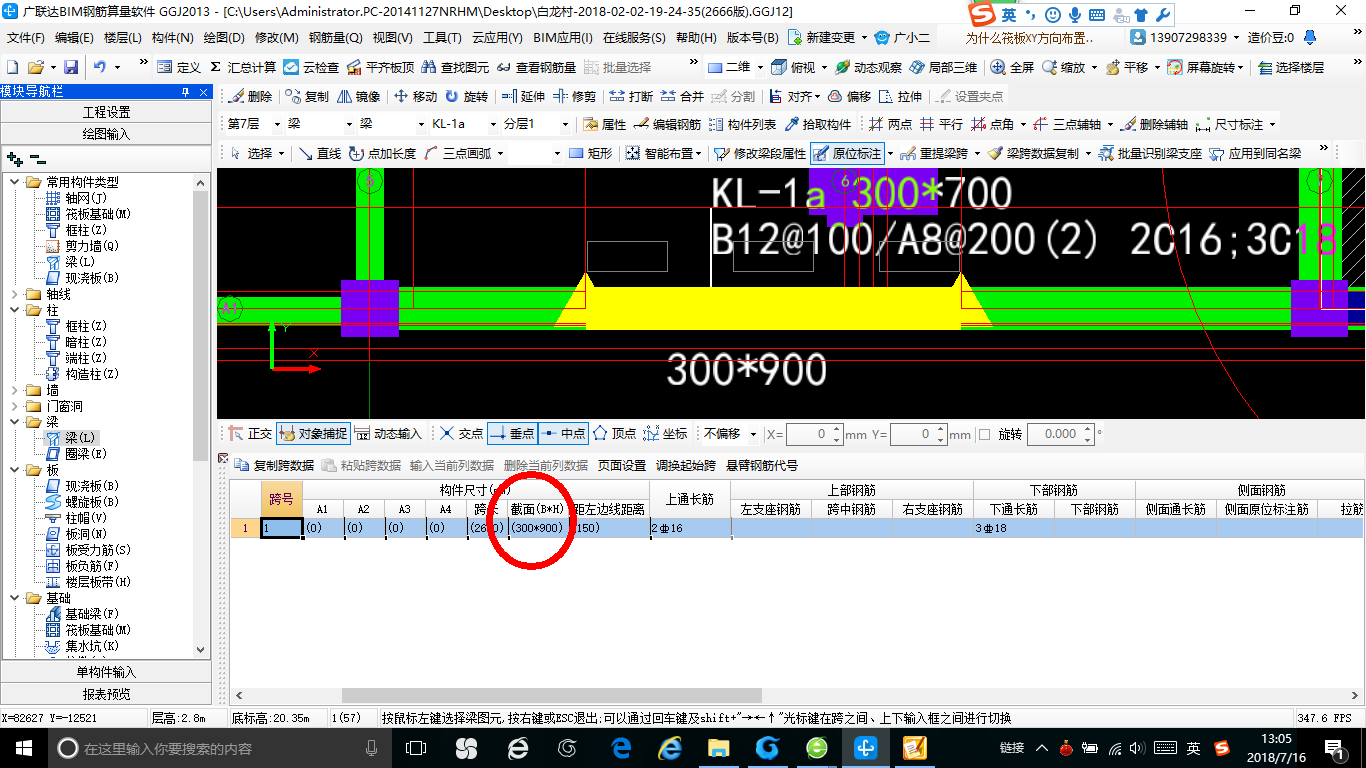Run 汇总计算 summary calculation
Image resolution: width=1366 pixels, height=768 pixels.
242,67
